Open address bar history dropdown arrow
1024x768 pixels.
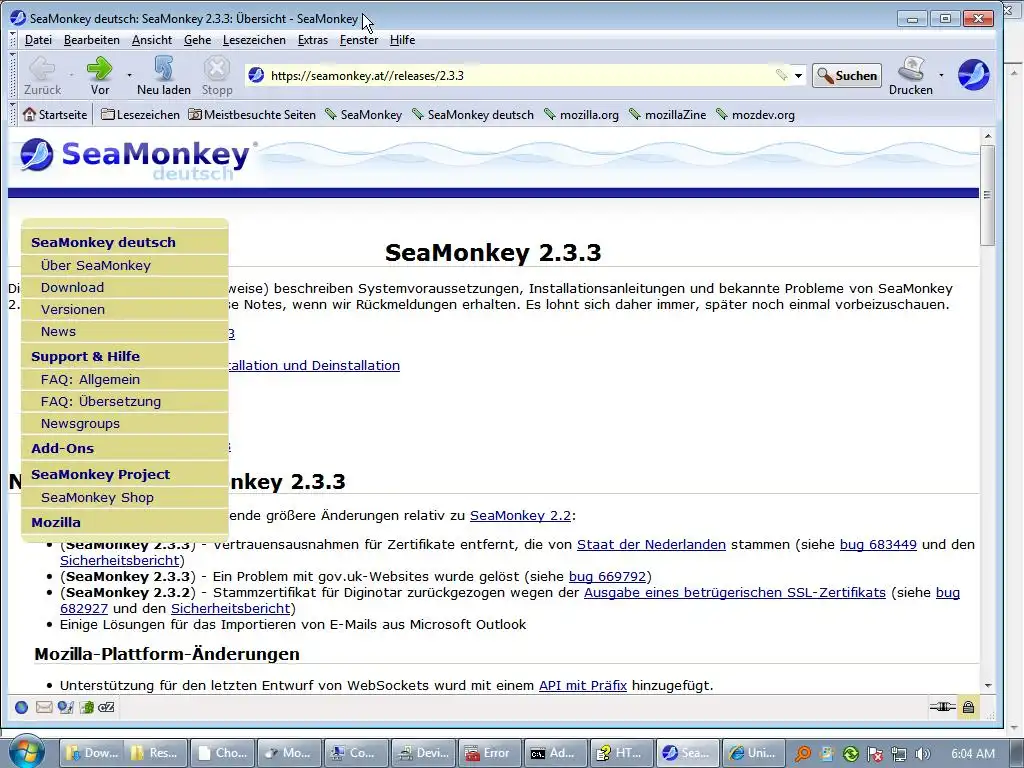point(798,76)
